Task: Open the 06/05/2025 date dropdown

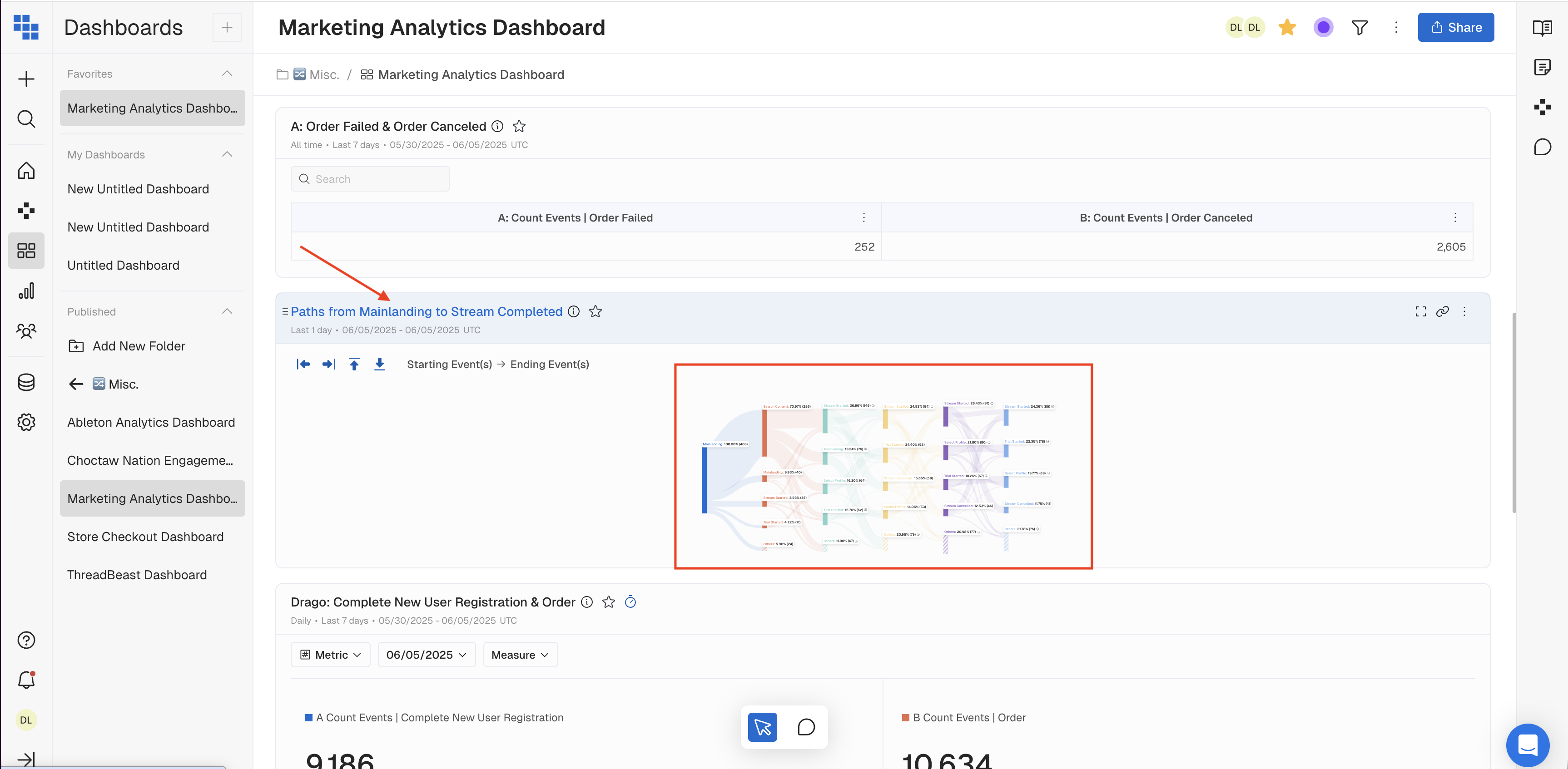Action: pos(426,655)
